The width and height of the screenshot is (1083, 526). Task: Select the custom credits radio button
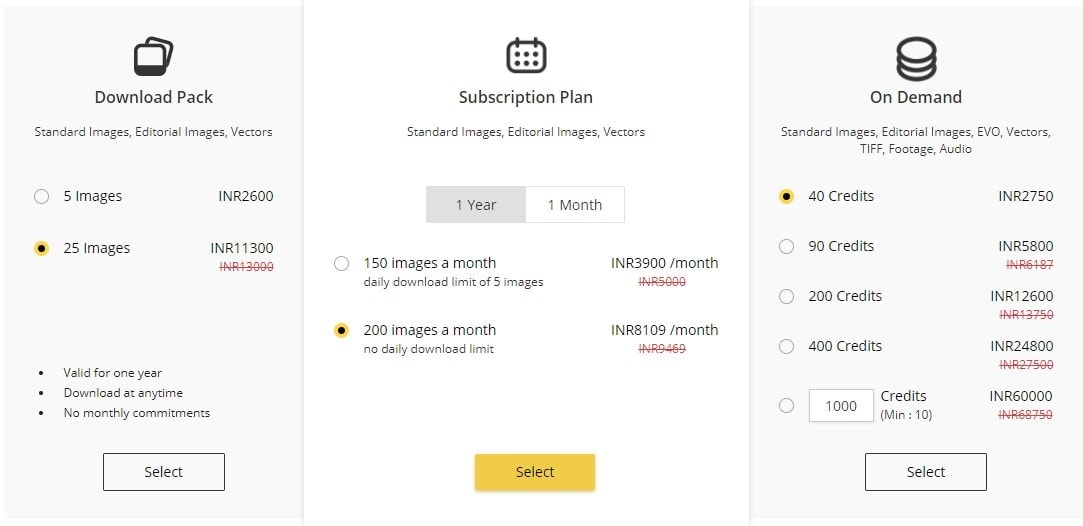pos(786,405)
